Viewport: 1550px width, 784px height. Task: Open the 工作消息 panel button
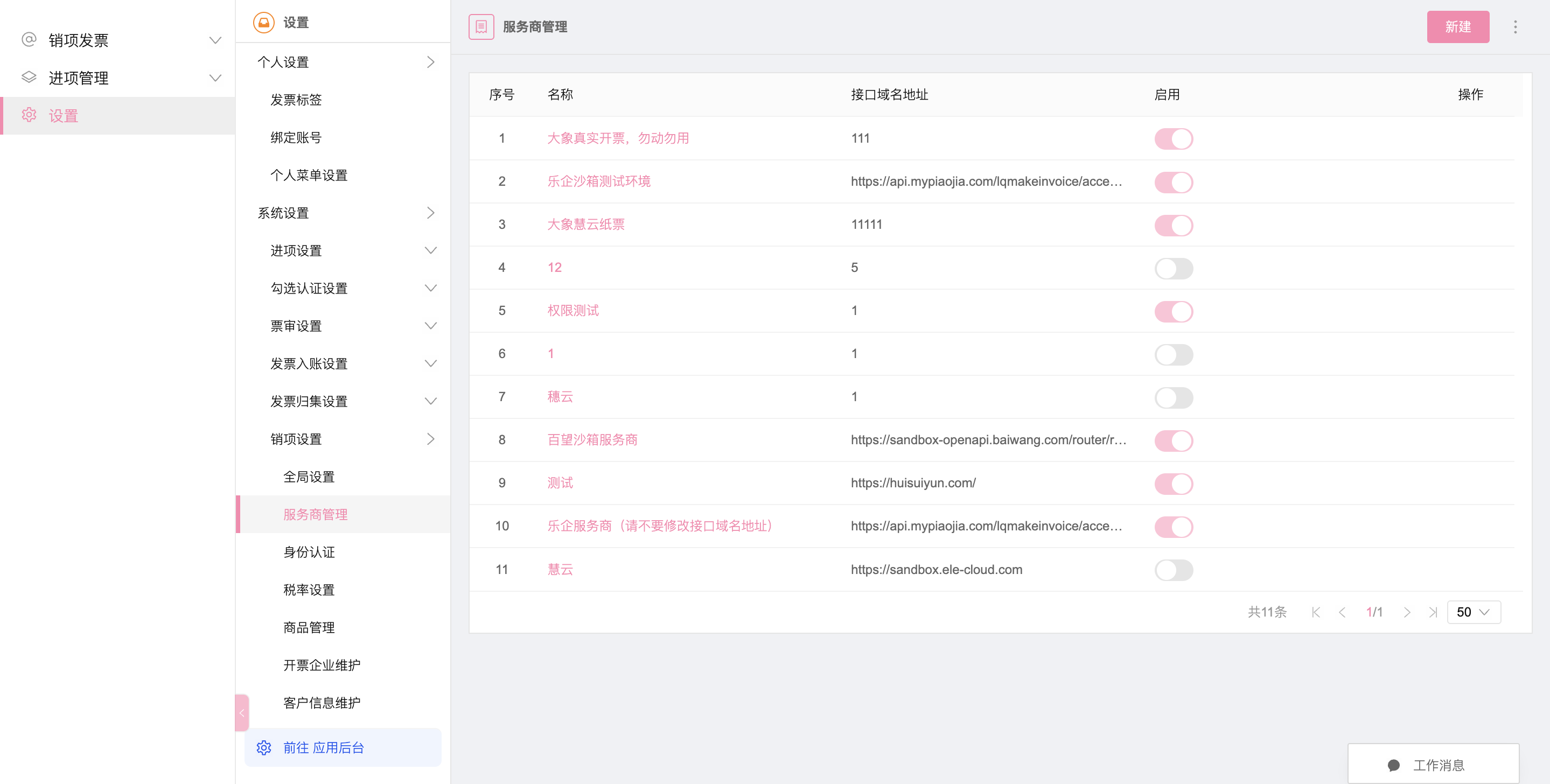pos(1433,764)
